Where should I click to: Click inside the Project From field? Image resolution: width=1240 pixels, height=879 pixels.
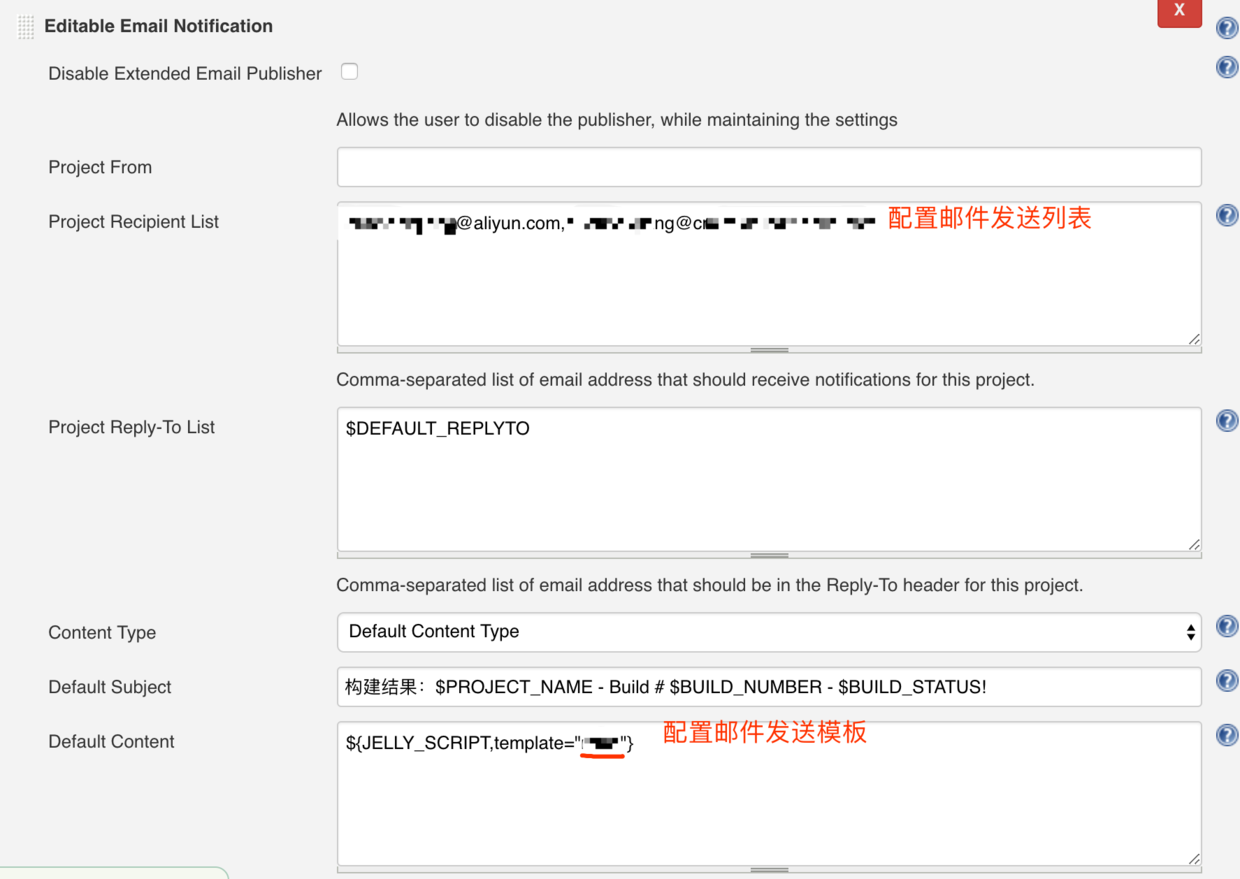[x=768, y=167]
